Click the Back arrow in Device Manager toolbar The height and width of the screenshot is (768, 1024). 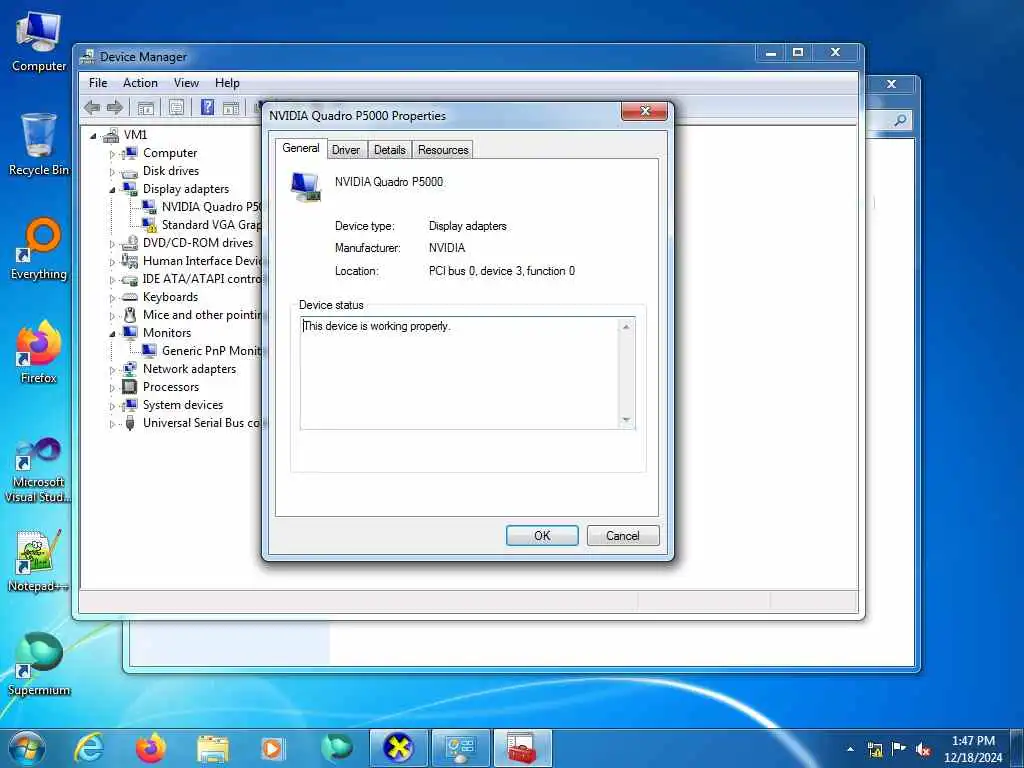[92, 108]
